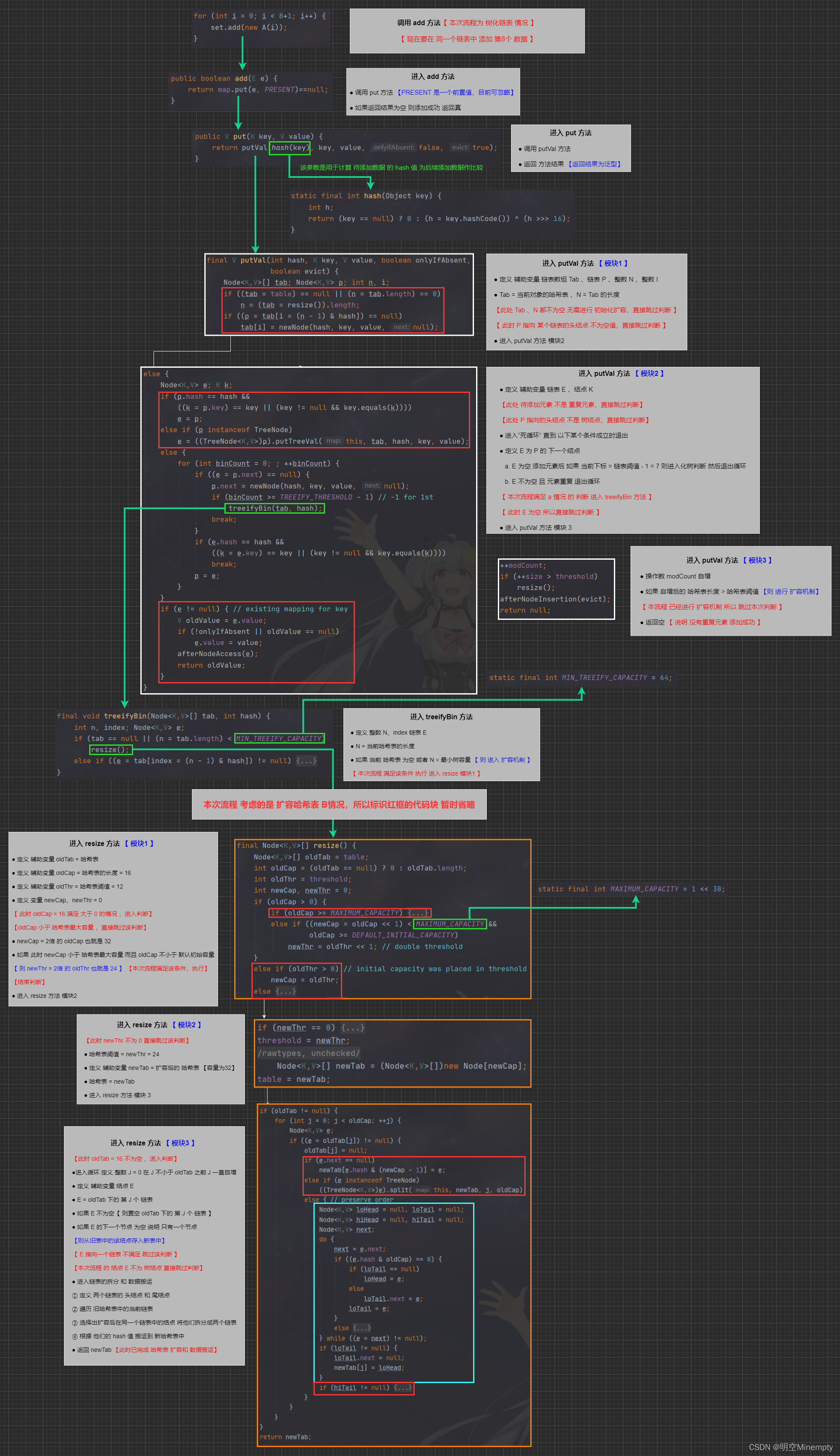Click the '进入 putVal 方法【模块3】' heading
This screenshot has width=840, height=1456.
point(729,560)
